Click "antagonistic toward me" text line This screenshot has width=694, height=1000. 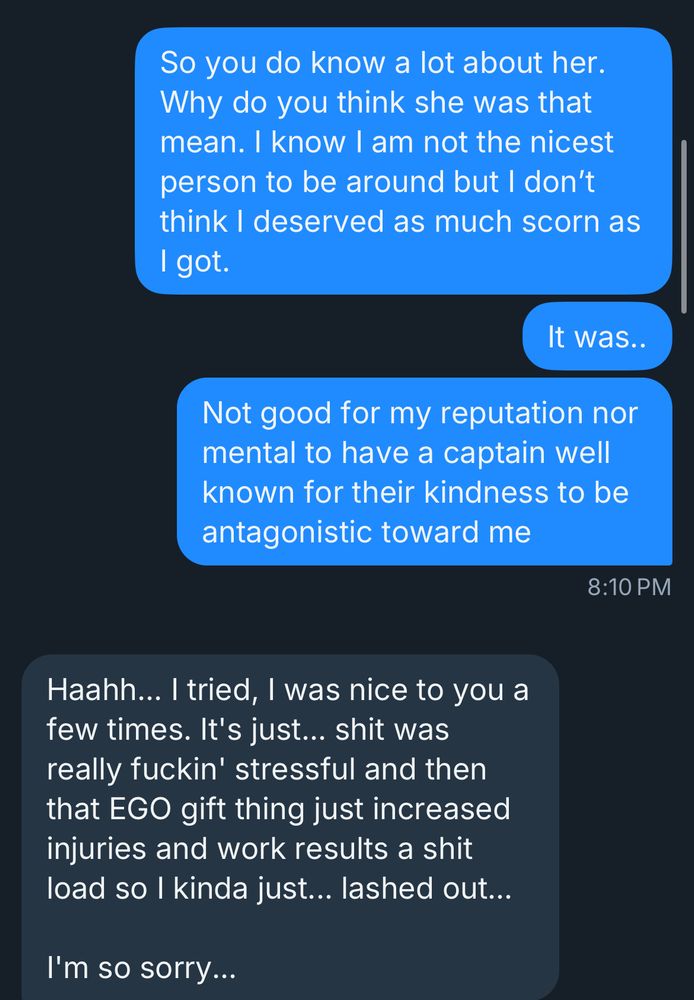[x=366, y=532]
